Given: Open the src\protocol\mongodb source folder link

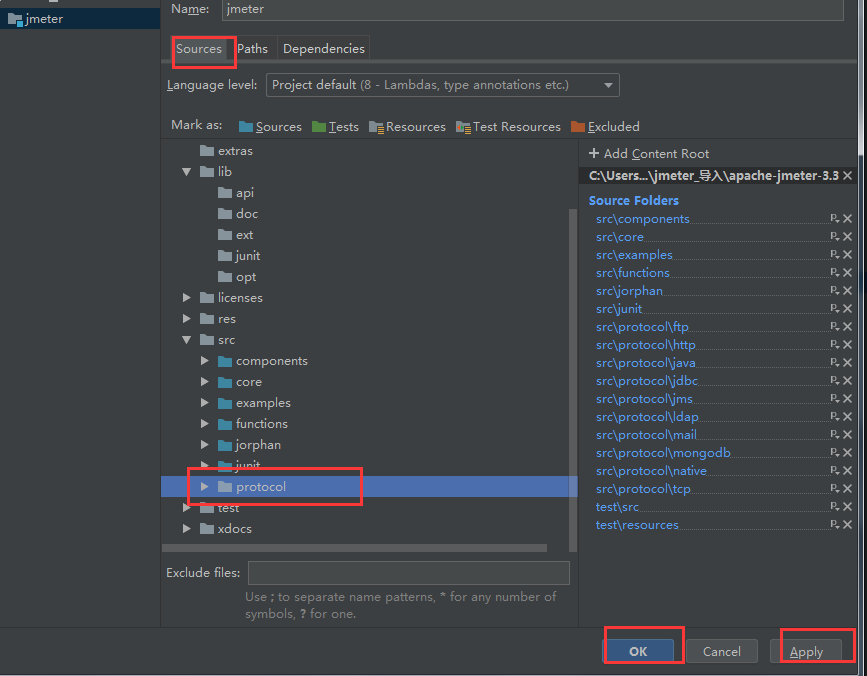Looking at the screenshot, I should click(x=663, y=453).
